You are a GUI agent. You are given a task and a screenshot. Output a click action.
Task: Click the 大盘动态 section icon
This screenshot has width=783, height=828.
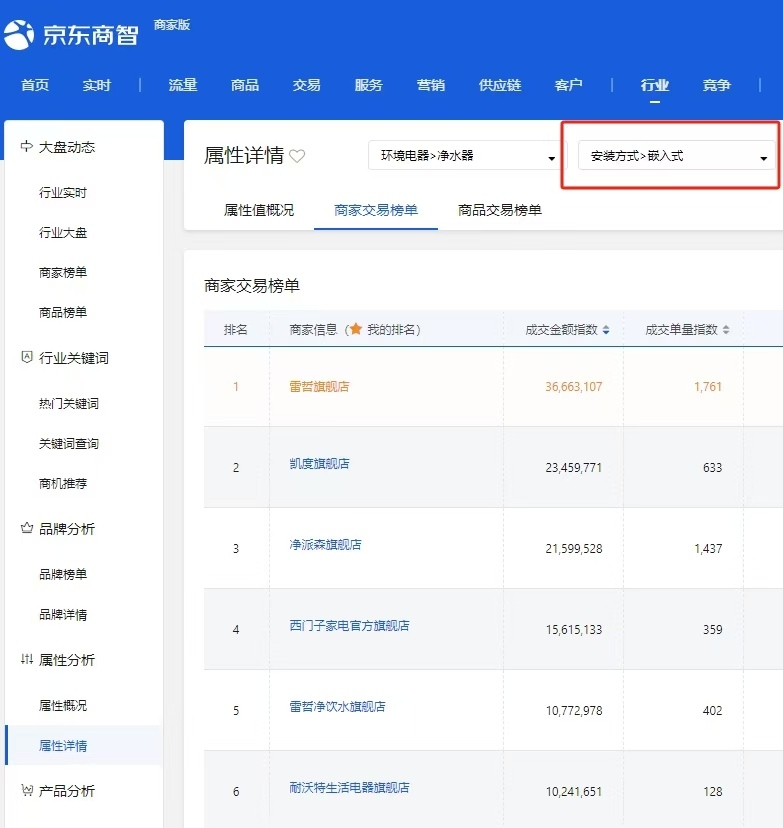point(26,146)
